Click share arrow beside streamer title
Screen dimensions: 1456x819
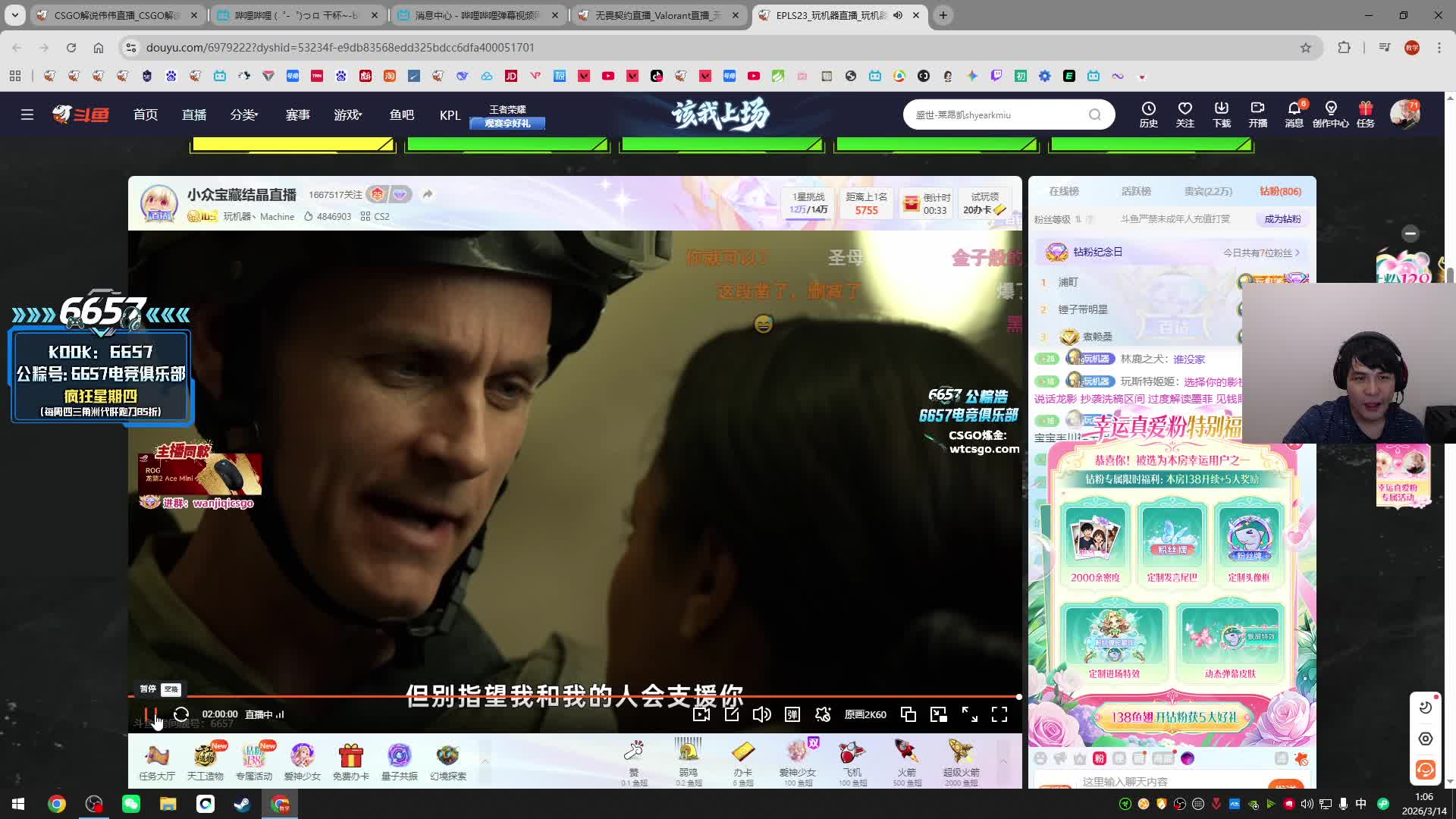coord(428,195)
